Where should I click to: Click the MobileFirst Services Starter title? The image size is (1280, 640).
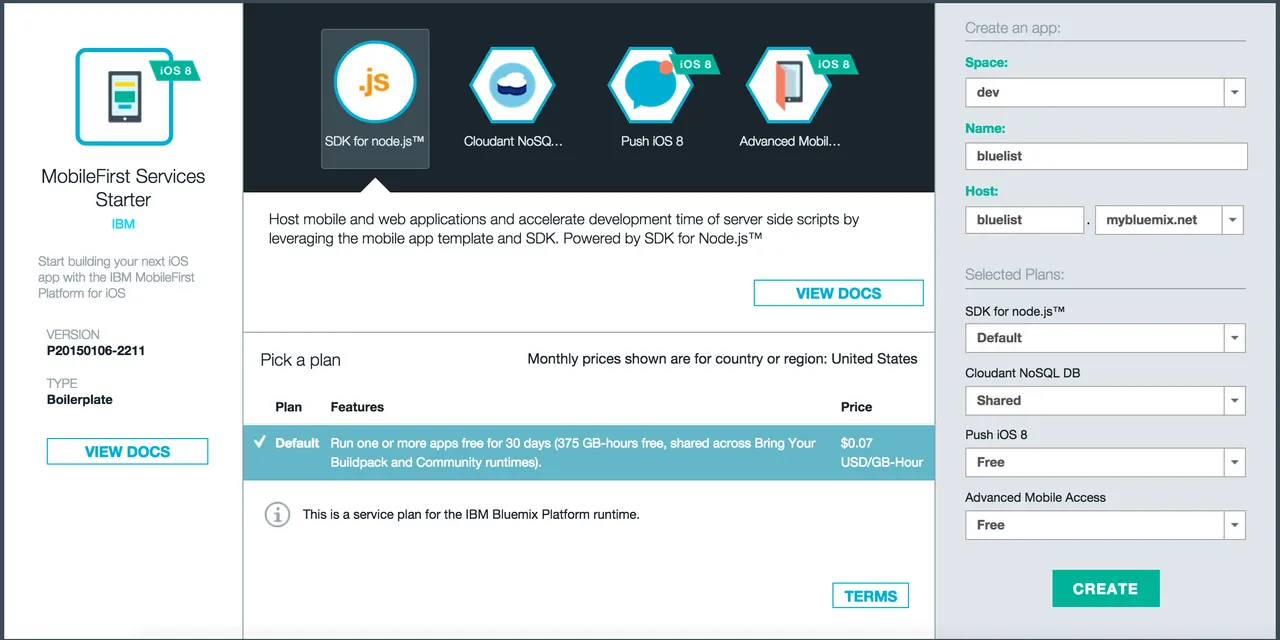click(123, 188)
